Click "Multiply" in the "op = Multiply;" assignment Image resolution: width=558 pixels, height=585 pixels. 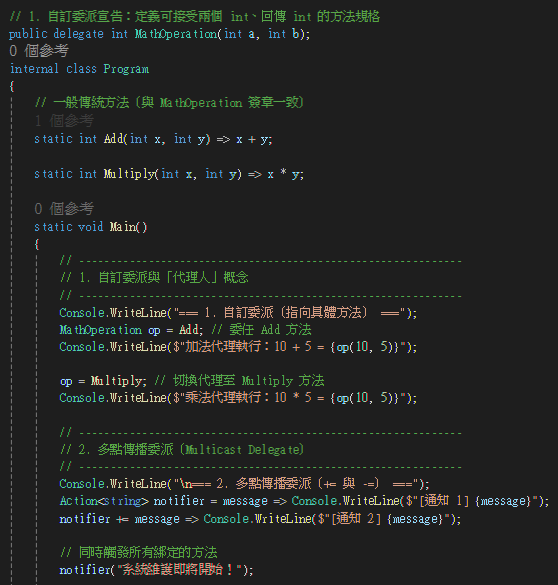116,381
